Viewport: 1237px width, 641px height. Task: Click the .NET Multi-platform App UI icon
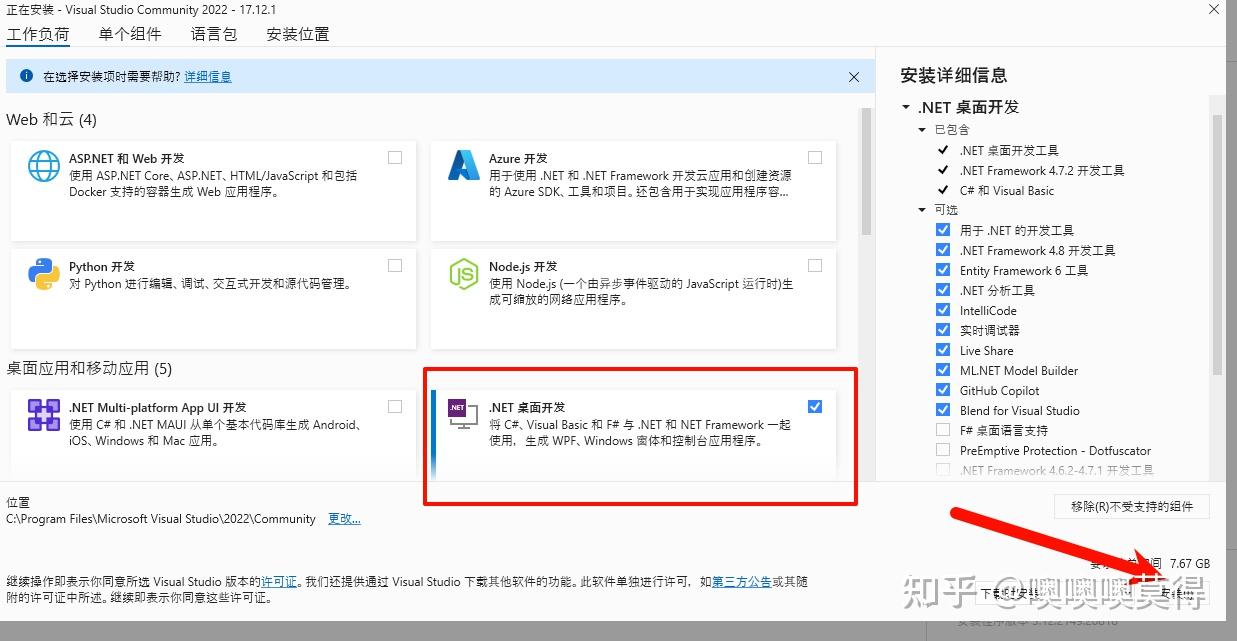click(x=44, y=415)
